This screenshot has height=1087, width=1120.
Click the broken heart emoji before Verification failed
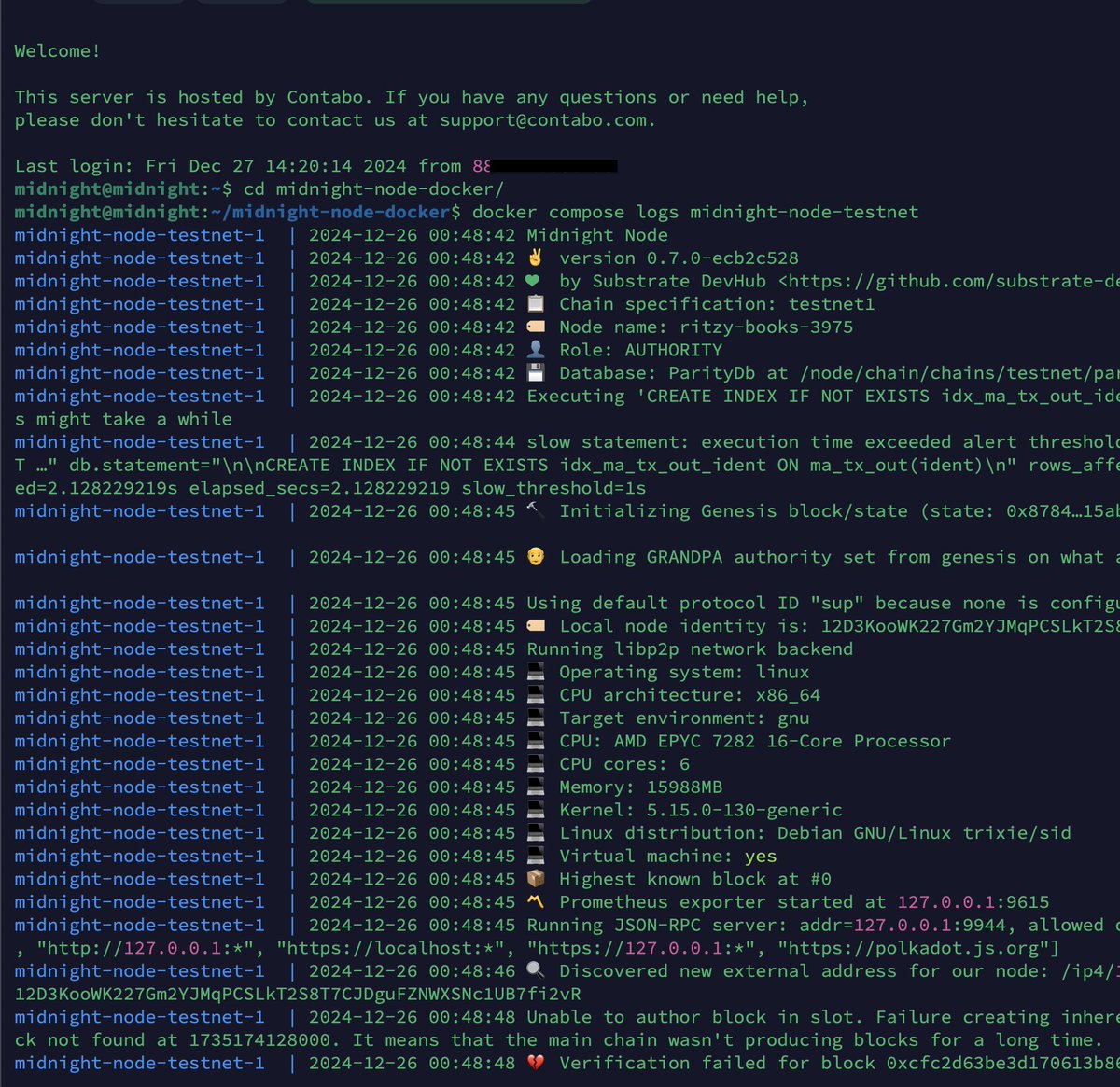pos(535,1064)
